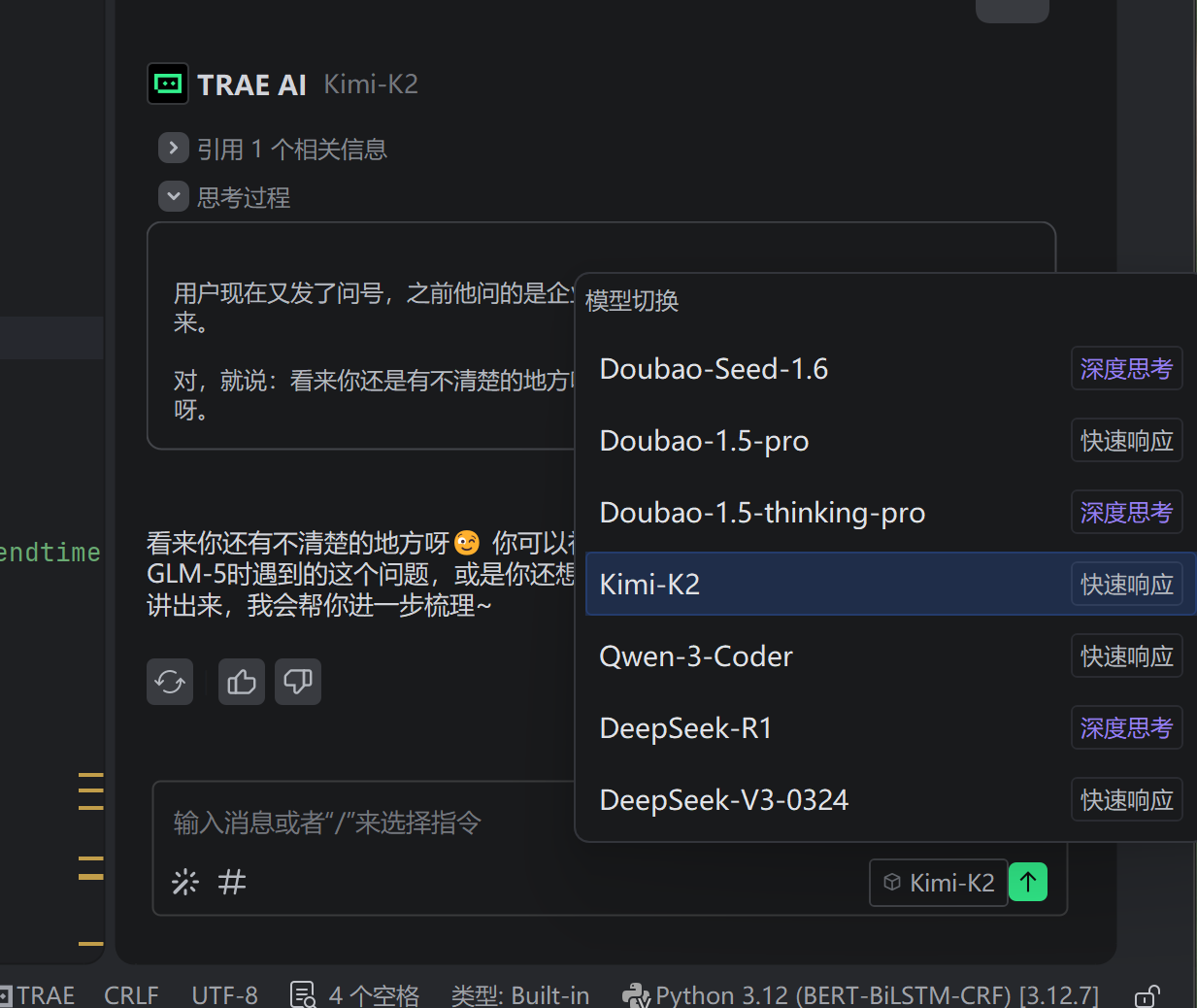Click the thumbs up icon
Image resolution: width=1197 pixels, height=1008 pixels.
coord(242,682)
